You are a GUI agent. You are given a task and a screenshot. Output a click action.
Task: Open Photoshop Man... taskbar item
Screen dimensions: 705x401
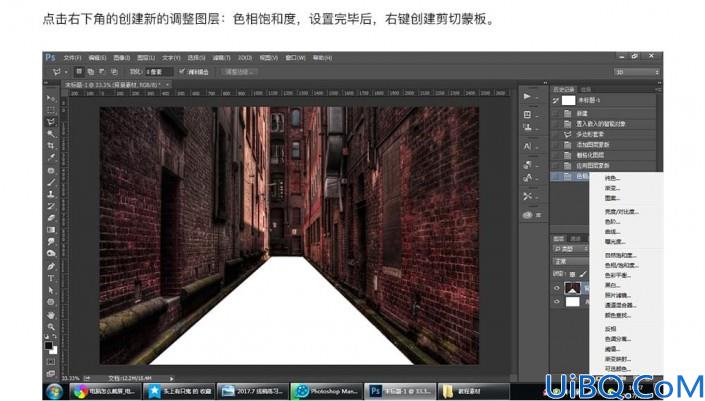pyautogui.click(x=326, y=392)
